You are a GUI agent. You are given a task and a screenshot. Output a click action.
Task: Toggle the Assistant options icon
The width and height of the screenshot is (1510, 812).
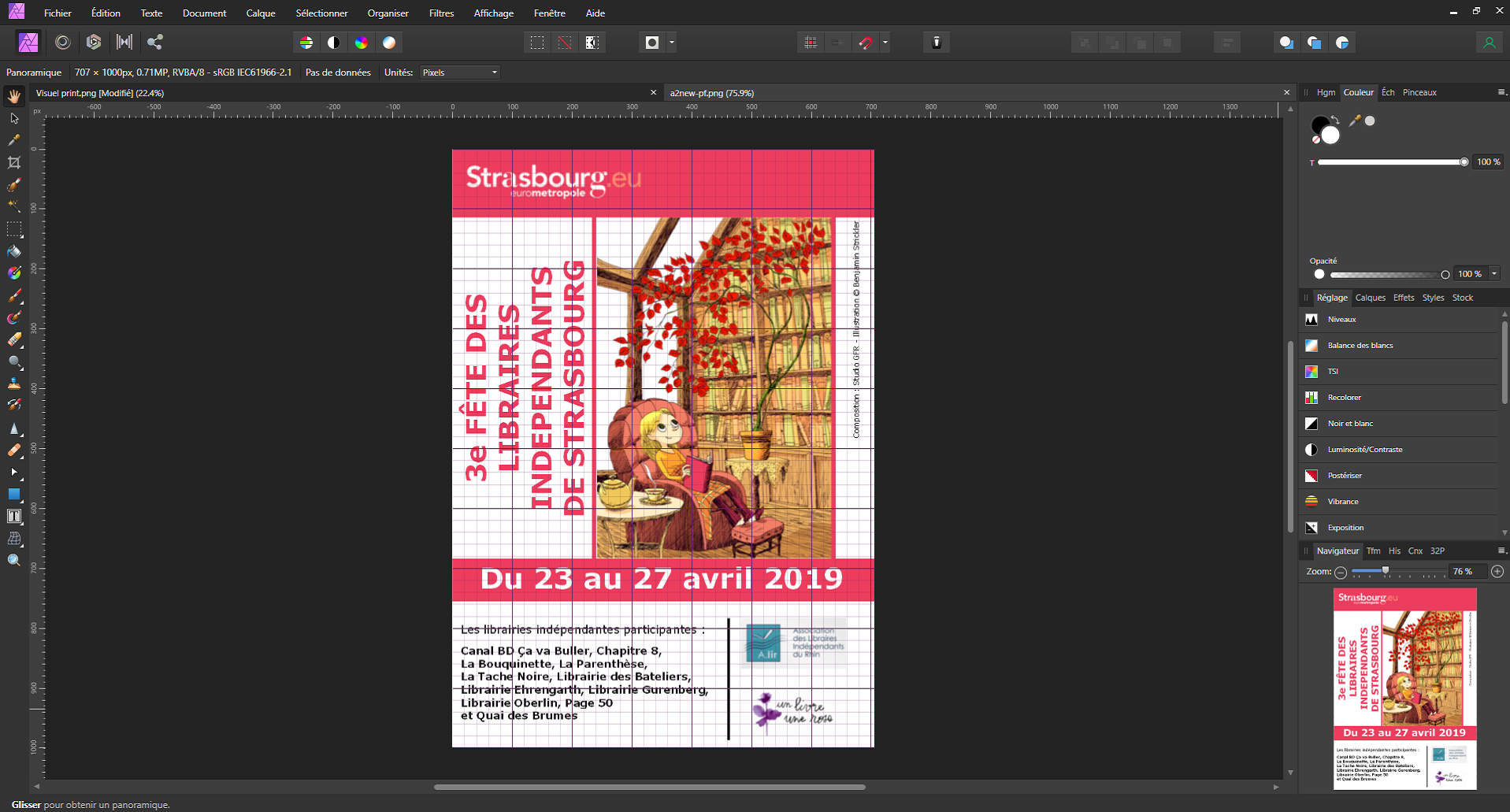[937, 43]
